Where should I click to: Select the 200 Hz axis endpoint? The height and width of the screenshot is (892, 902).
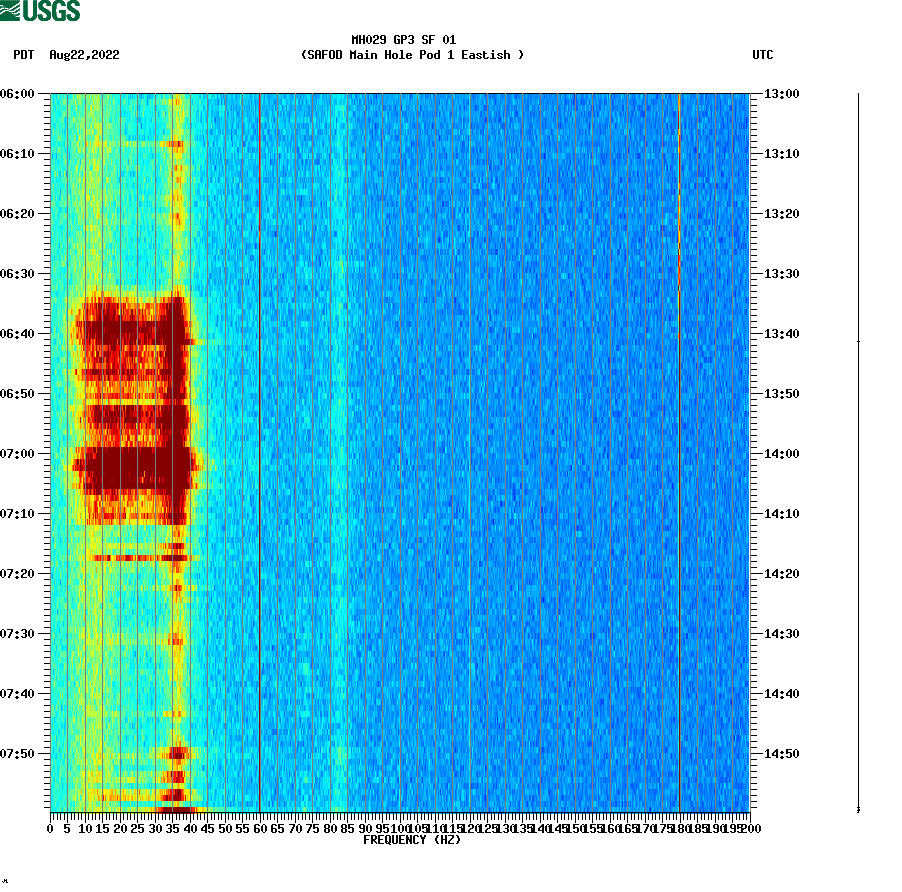751,828
